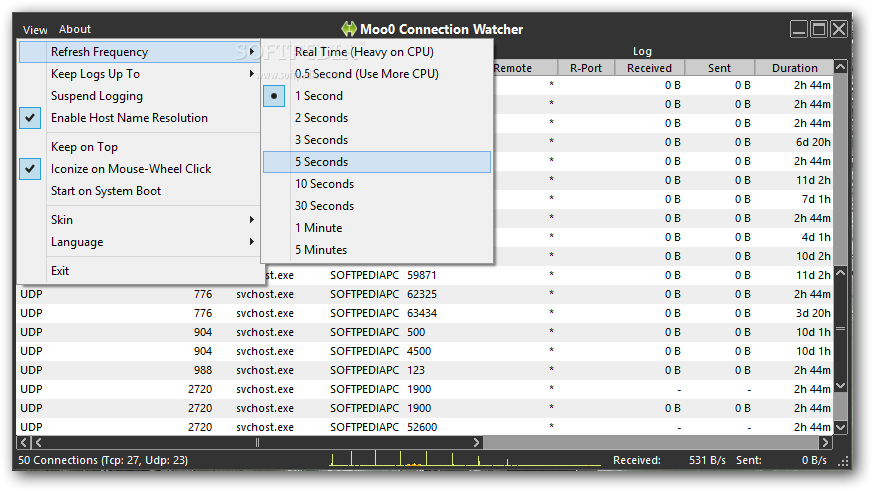Expand the Refresh Frequency submenu
This screenshot has width=873, height=491.
pos(139,52)
